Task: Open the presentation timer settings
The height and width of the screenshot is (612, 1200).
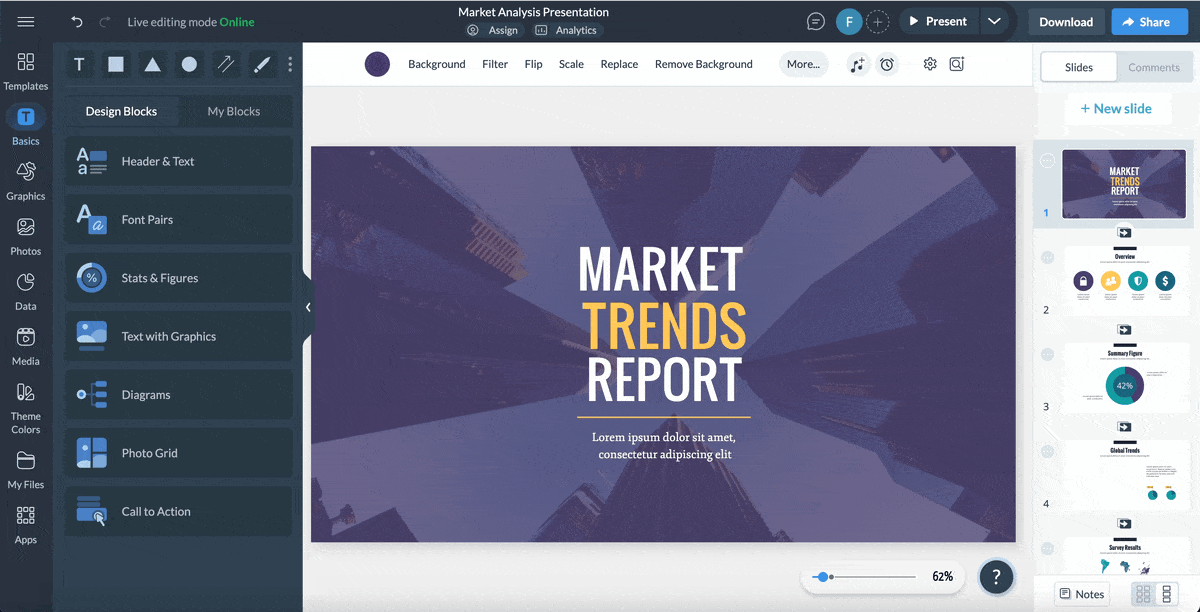Action: coord(887,63)
